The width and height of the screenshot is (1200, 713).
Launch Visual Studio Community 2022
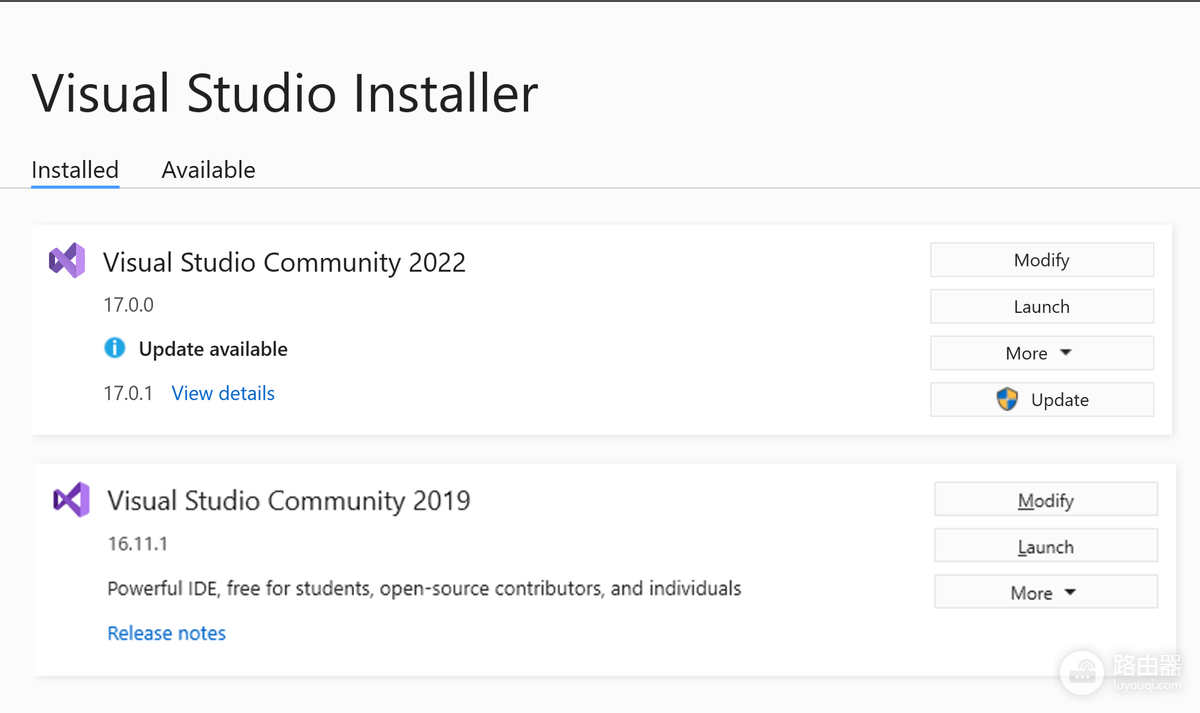coord(1042,307)
